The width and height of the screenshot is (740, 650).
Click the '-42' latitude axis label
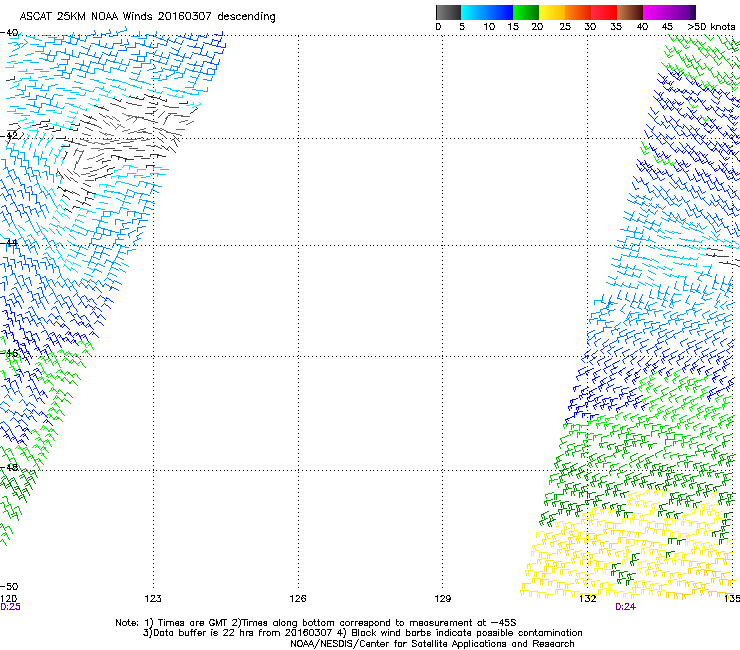click(x=9, y=135)
